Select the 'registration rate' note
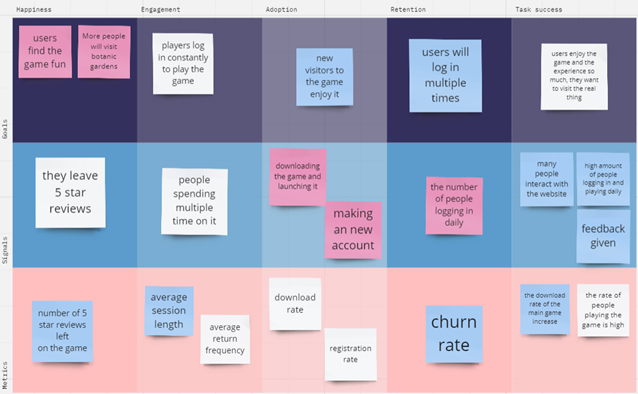The height and width of the screenshot is (394, 638). 350,354
